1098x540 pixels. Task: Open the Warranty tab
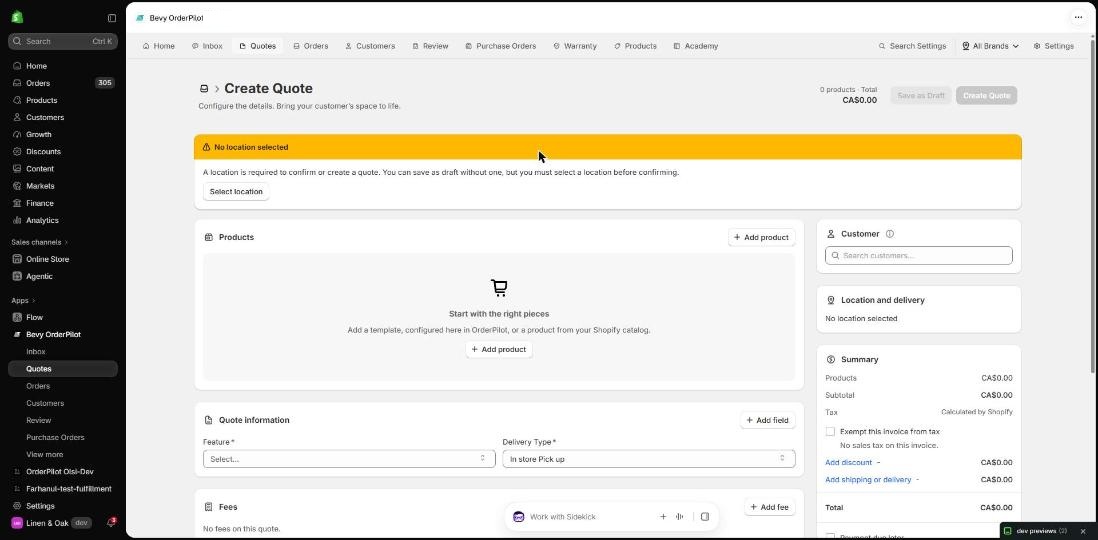coord(574,46)
